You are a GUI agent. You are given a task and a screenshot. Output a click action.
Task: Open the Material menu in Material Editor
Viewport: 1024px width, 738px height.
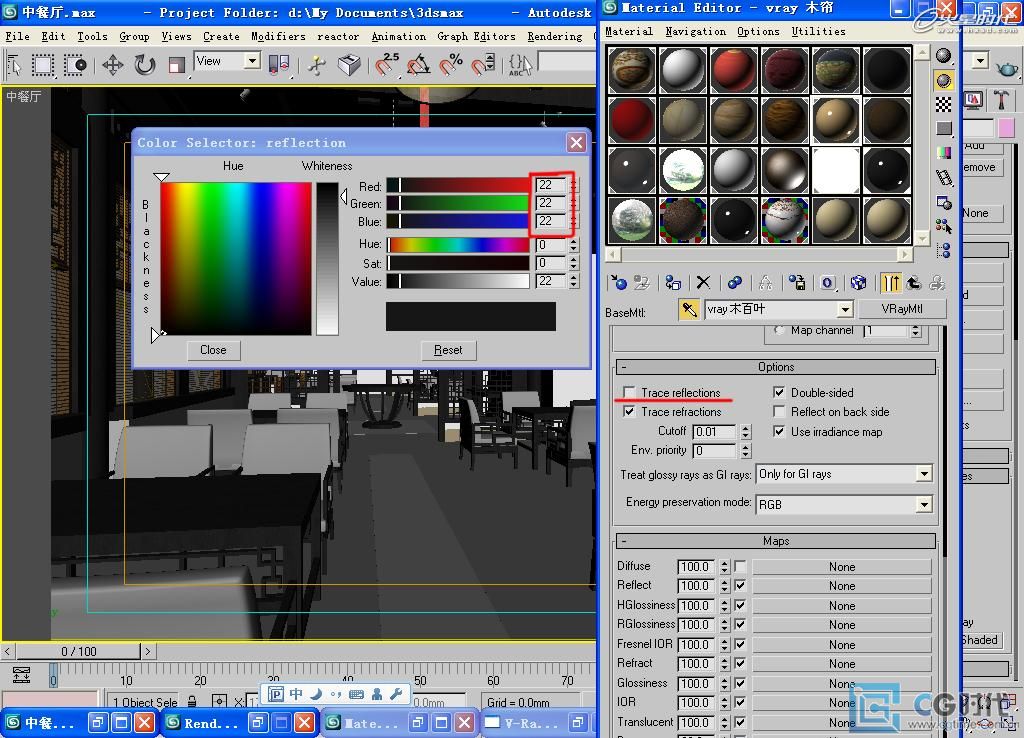[x=628, y=31]
